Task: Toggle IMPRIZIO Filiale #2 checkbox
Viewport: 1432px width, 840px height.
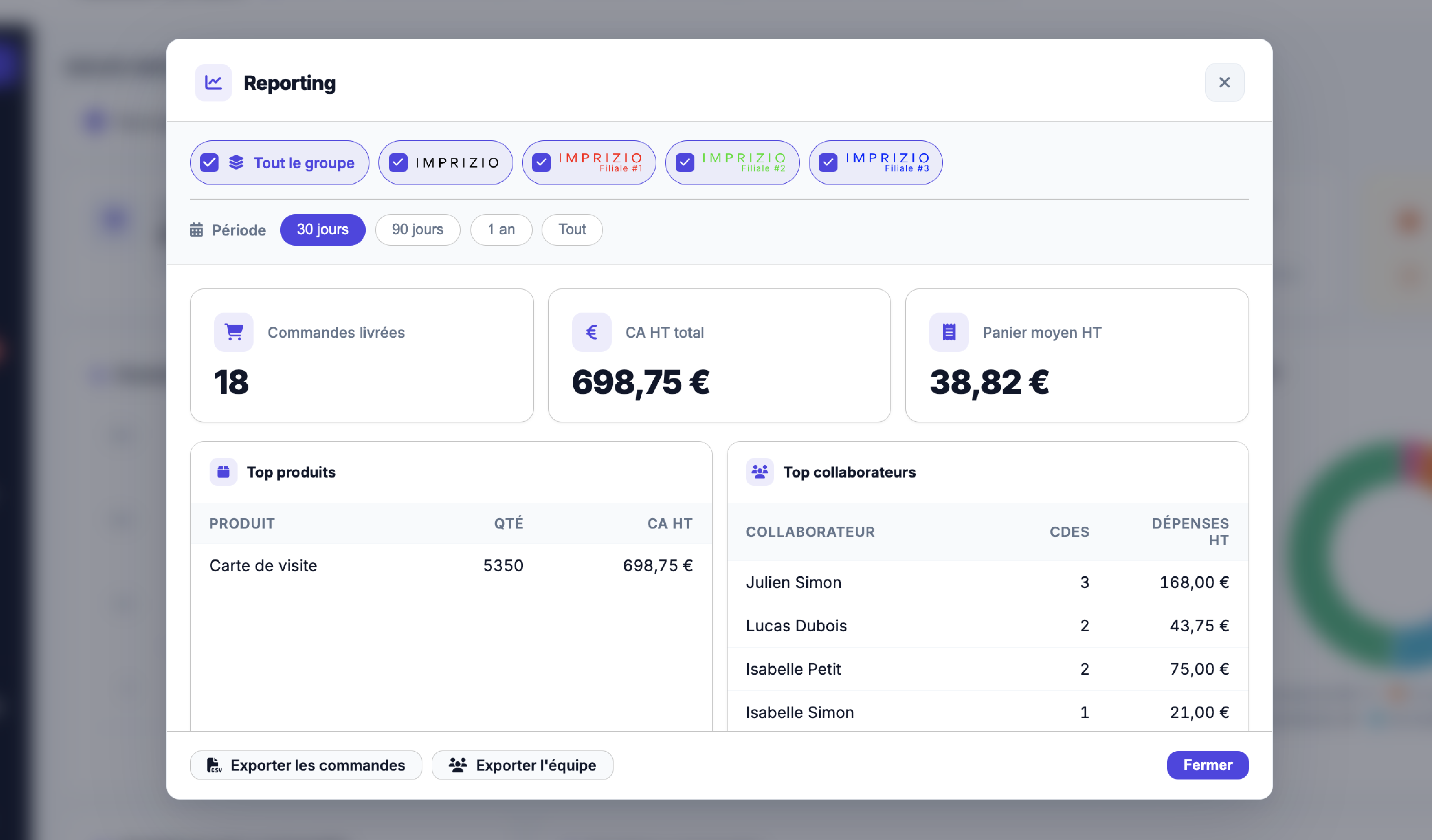Action: (x=685, y=163)
